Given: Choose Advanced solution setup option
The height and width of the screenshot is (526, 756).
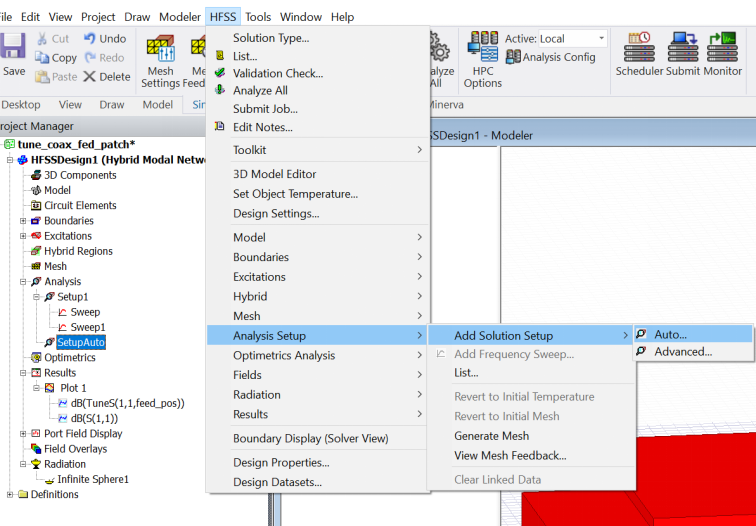Looking at the screenshot, I should pyautogui.click(x=682, y=352).
